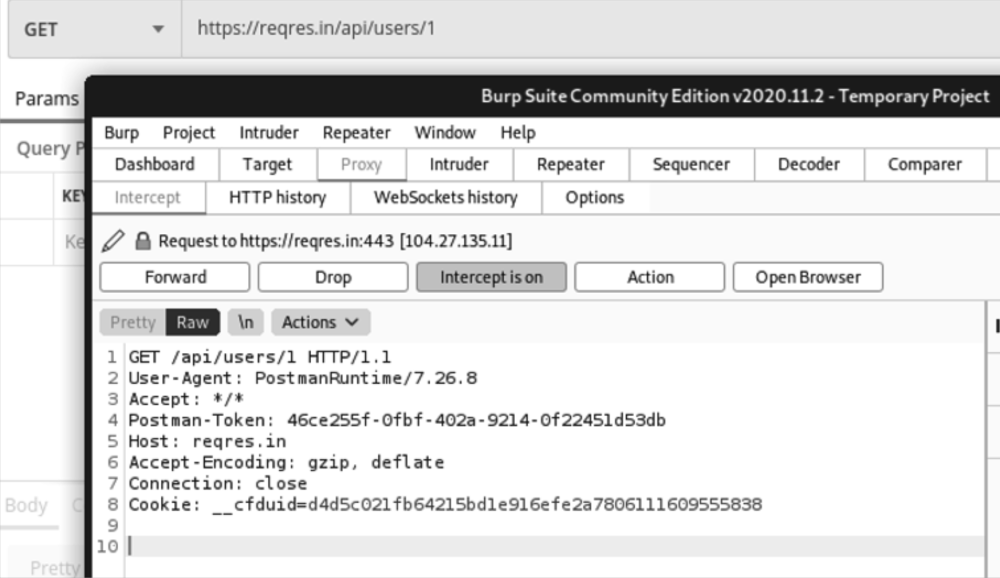Screen dimensions: 1000x578
Task: Place cursor on empty line 10 of request
Action: point(555,547)
